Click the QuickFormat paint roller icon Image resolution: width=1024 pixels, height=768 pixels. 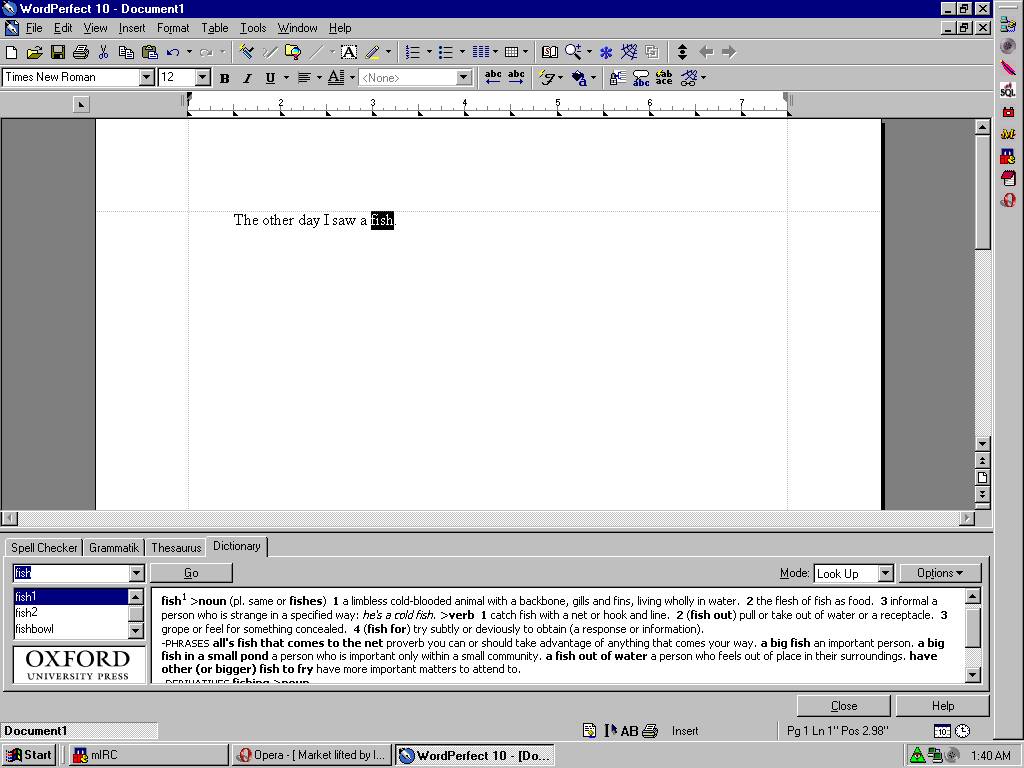246,52
